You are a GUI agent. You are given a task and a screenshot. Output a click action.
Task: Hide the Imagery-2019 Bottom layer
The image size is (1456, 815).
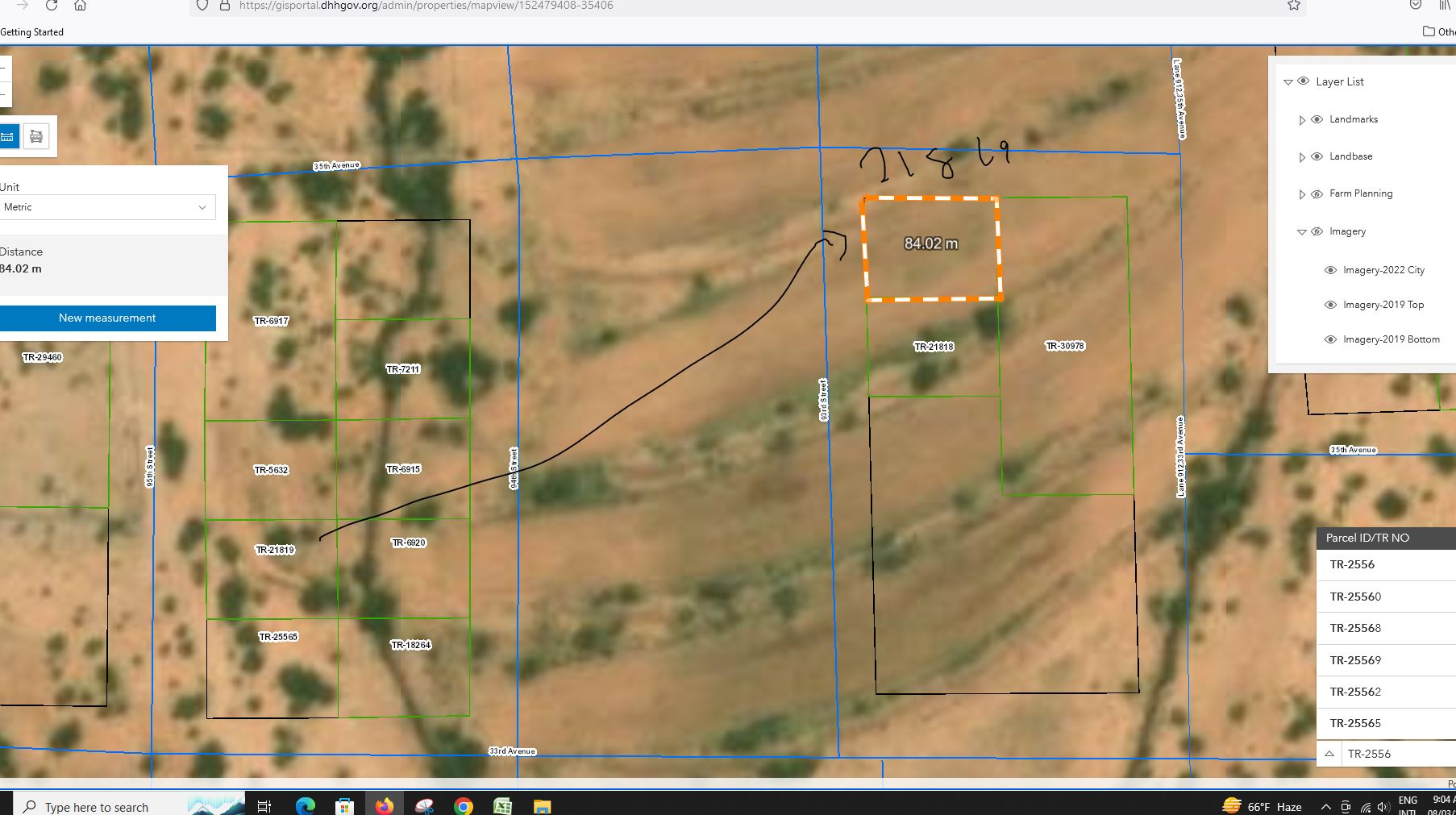(1330, 339)
